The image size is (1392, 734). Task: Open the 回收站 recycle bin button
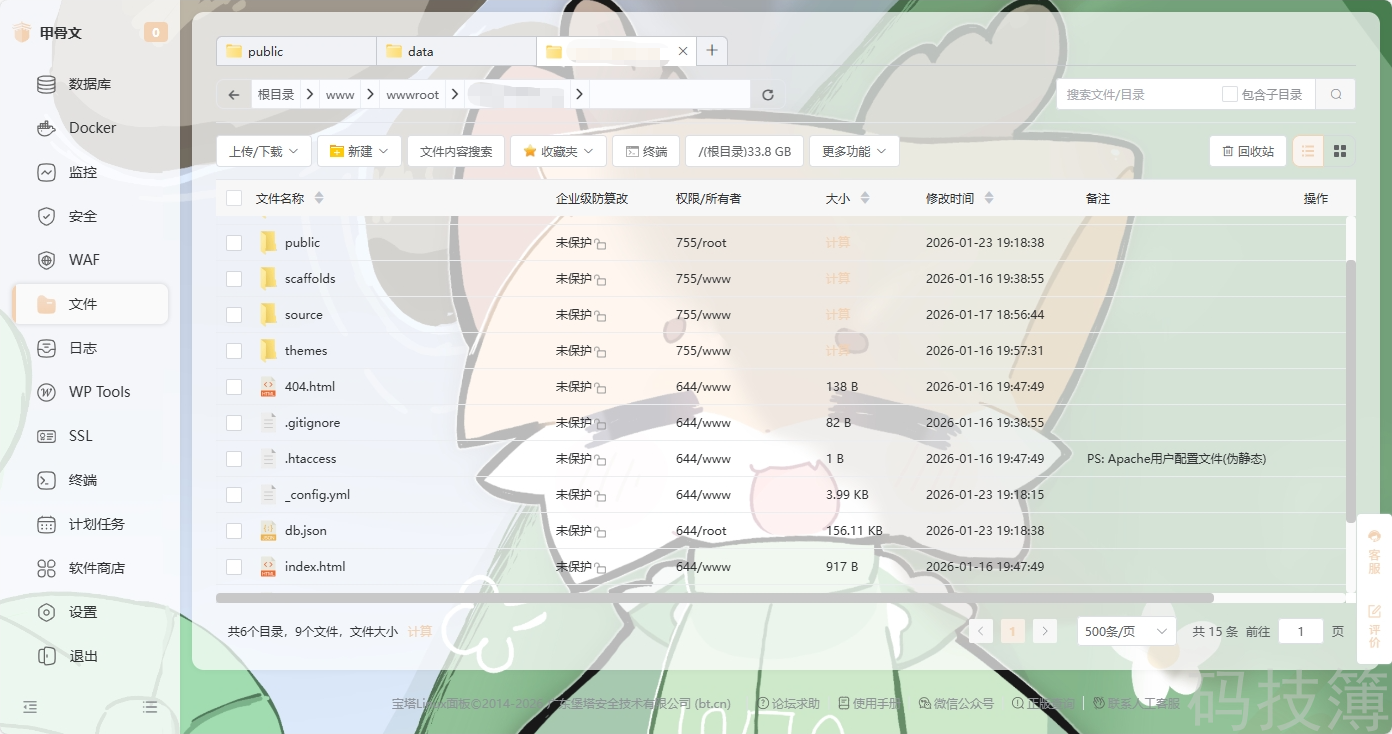[x=1247, y=152]
